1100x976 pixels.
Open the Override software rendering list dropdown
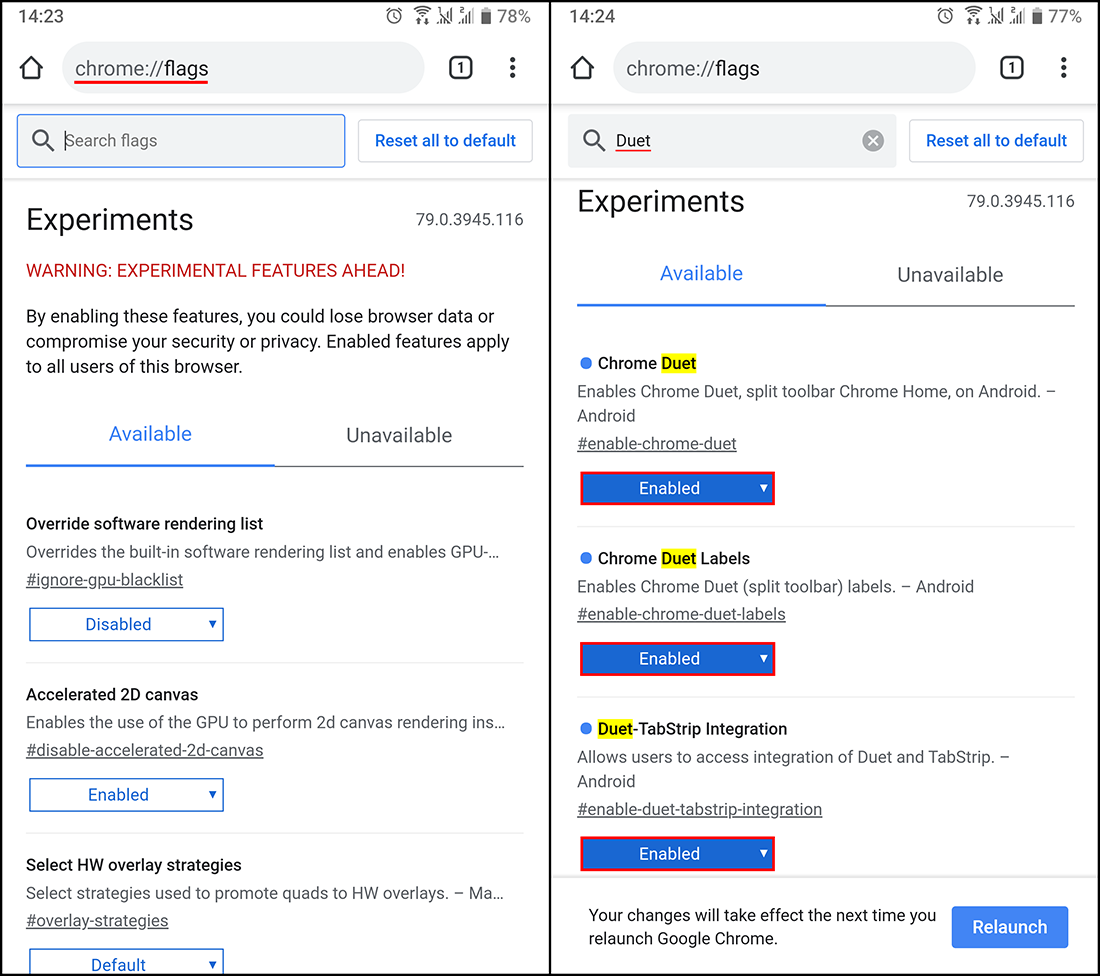point(126,624)
